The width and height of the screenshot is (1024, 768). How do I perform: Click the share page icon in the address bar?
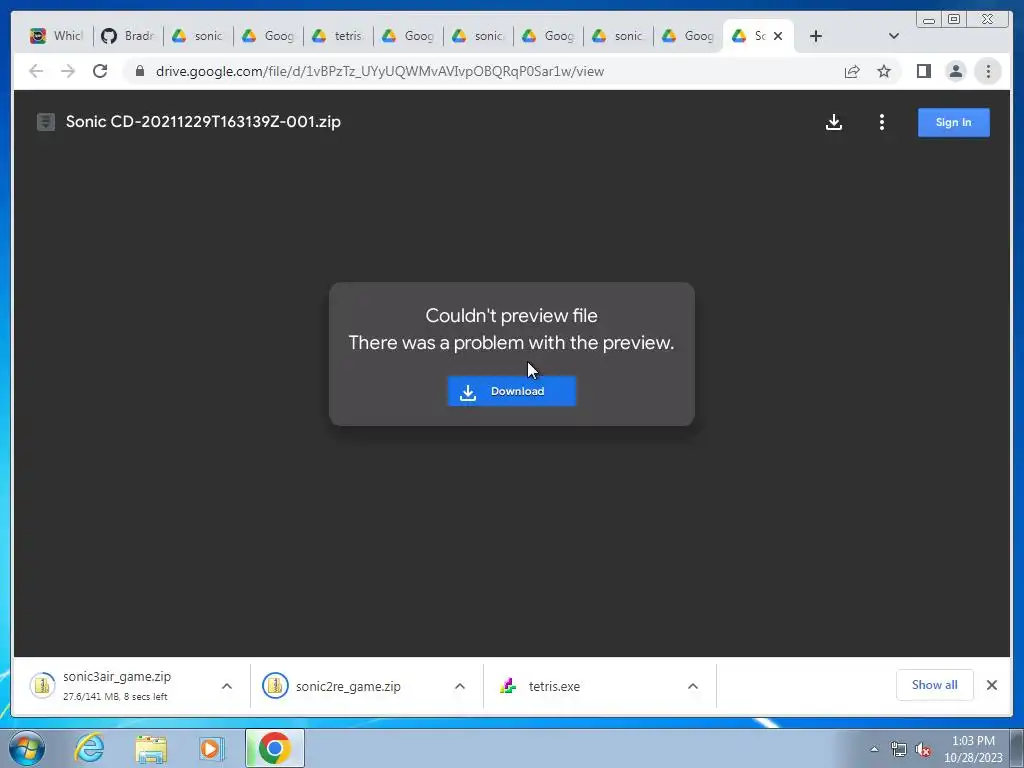[x=852, y=71]
